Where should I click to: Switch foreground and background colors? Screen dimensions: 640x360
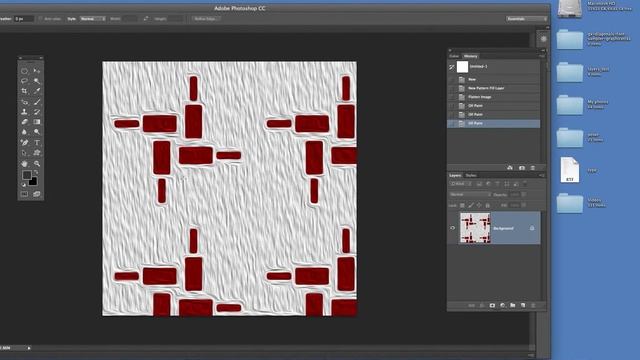pos(36,173)
